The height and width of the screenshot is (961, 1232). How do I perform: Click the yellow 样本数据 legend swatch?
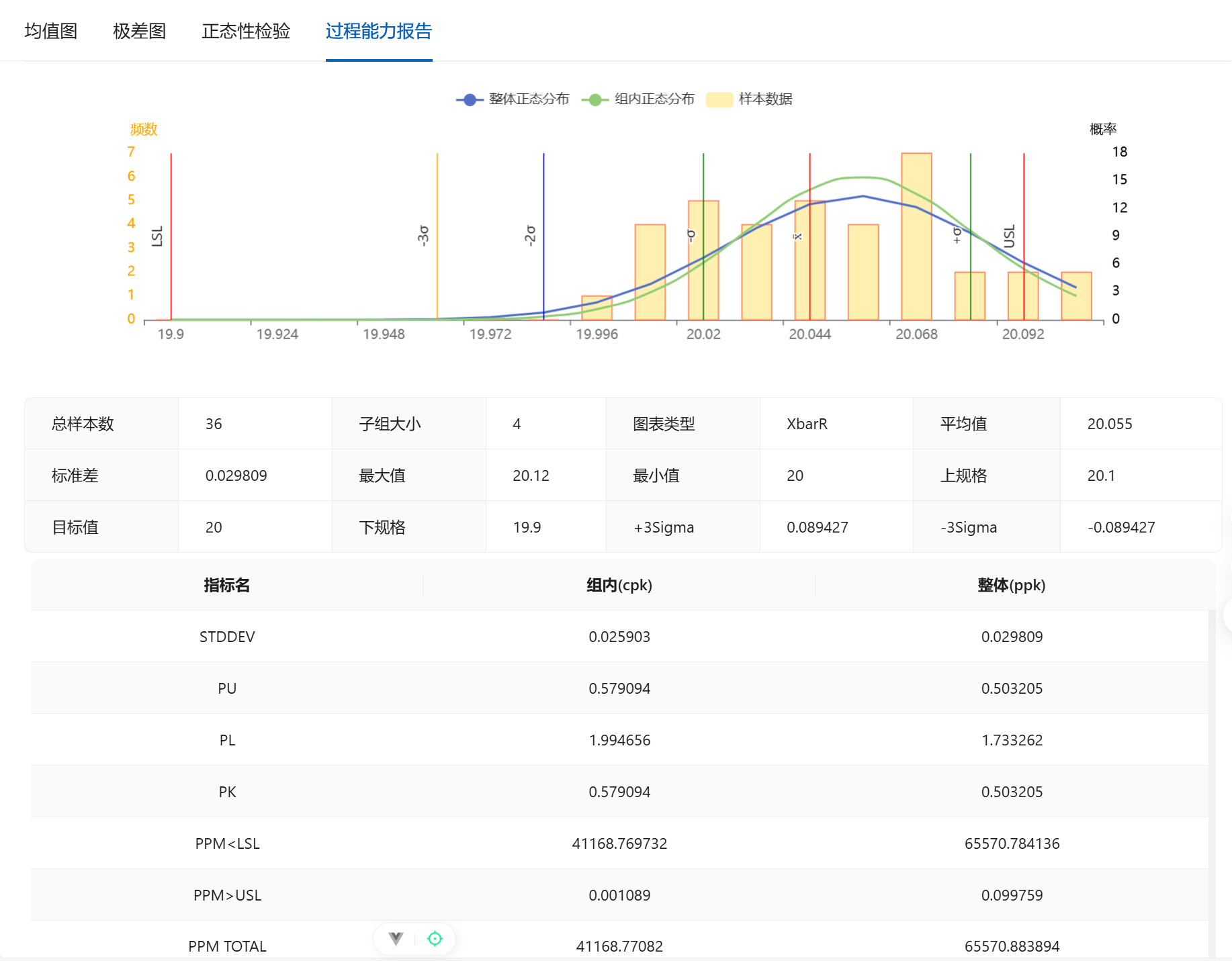coord(719,99)
